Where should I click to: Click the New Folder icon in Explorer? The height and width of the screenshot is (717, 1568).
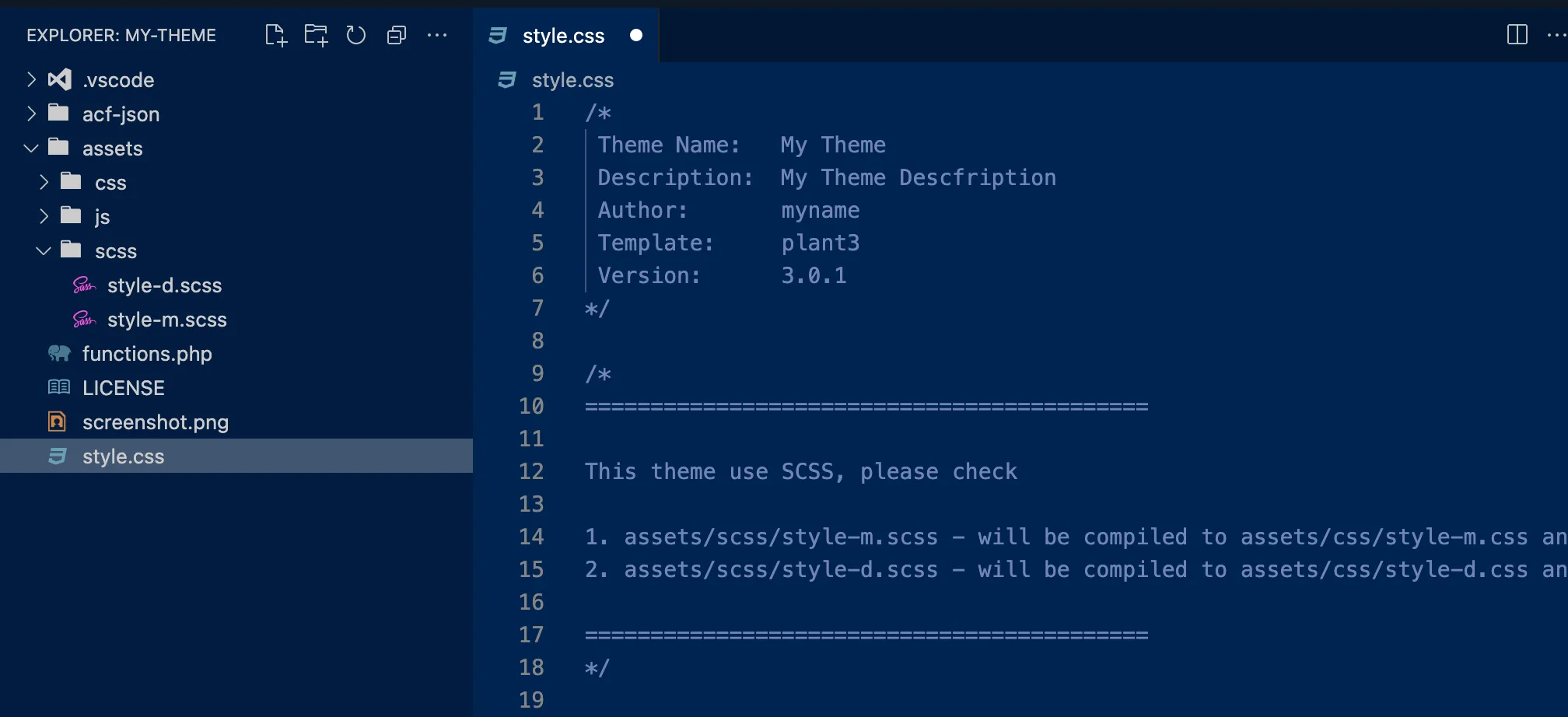316,35
